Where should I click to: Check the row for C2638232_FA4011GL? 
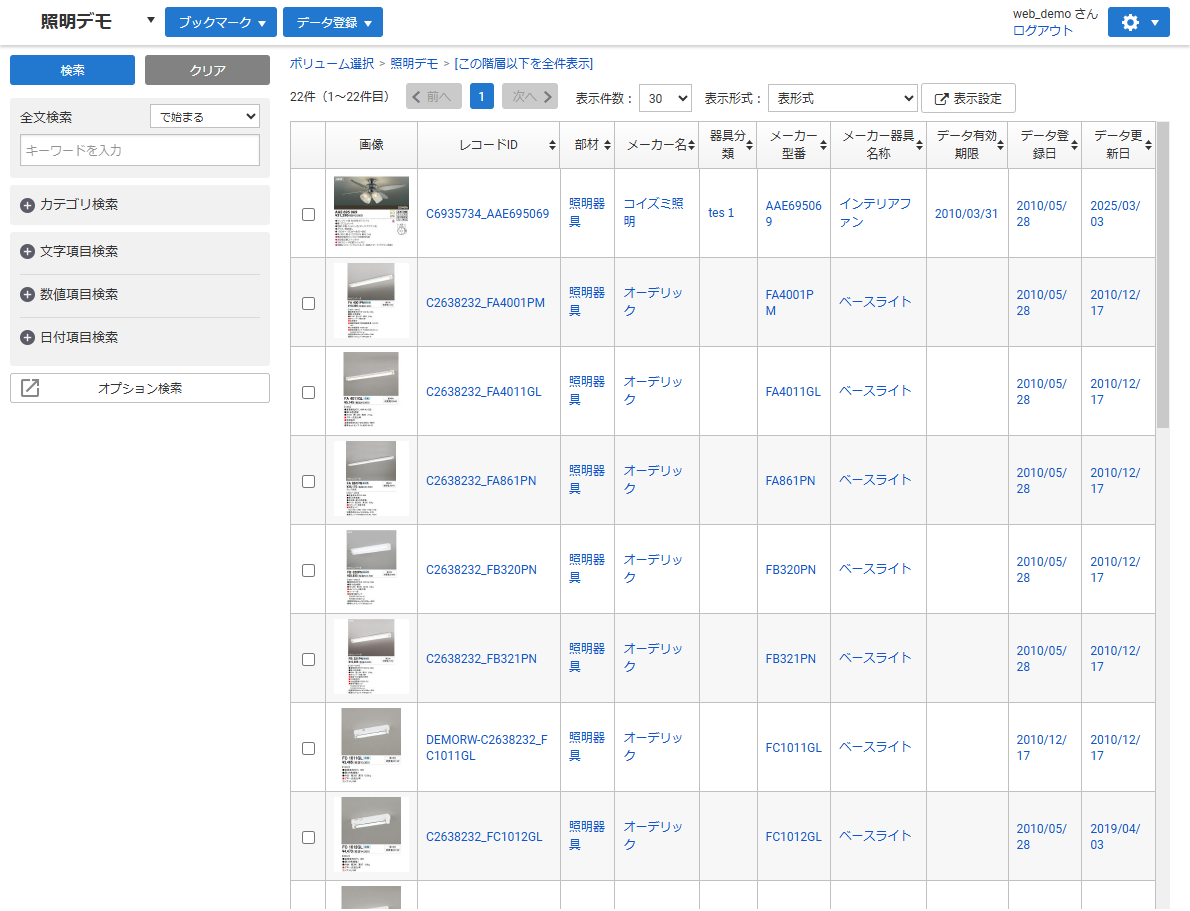click(308, 392)
